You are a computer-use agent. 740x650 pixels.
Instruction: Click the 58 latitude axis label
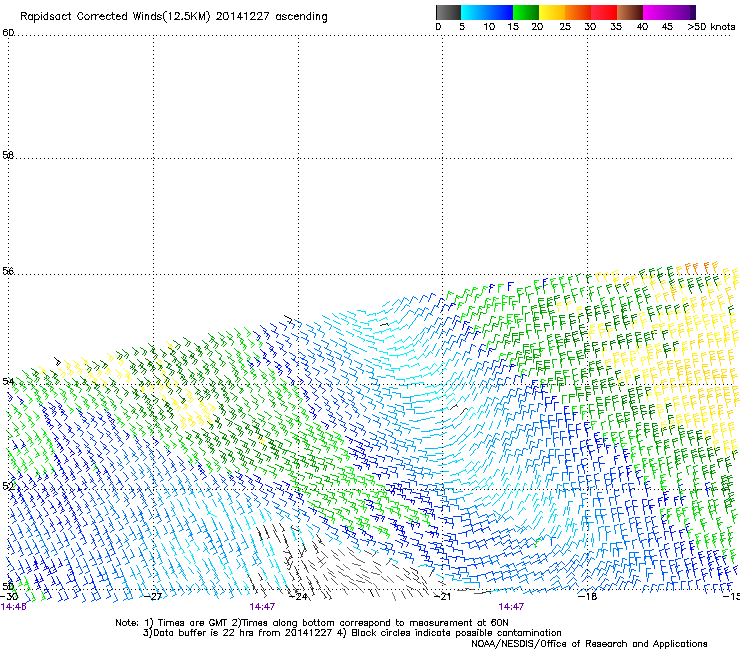tap(8, 155)
